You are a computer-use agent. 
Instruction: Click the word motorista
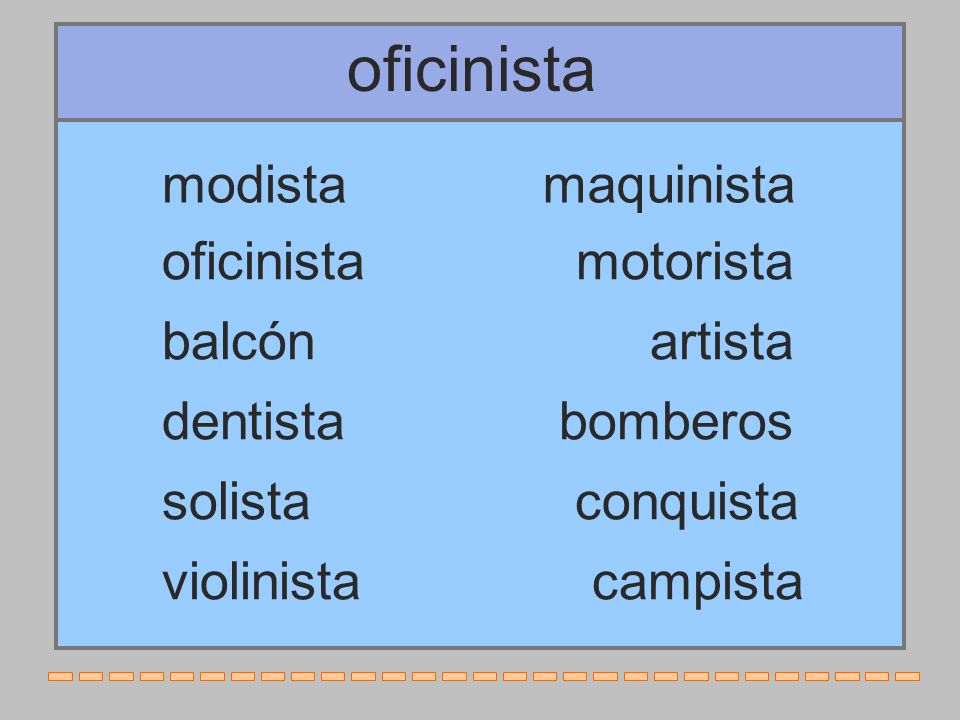684,262
